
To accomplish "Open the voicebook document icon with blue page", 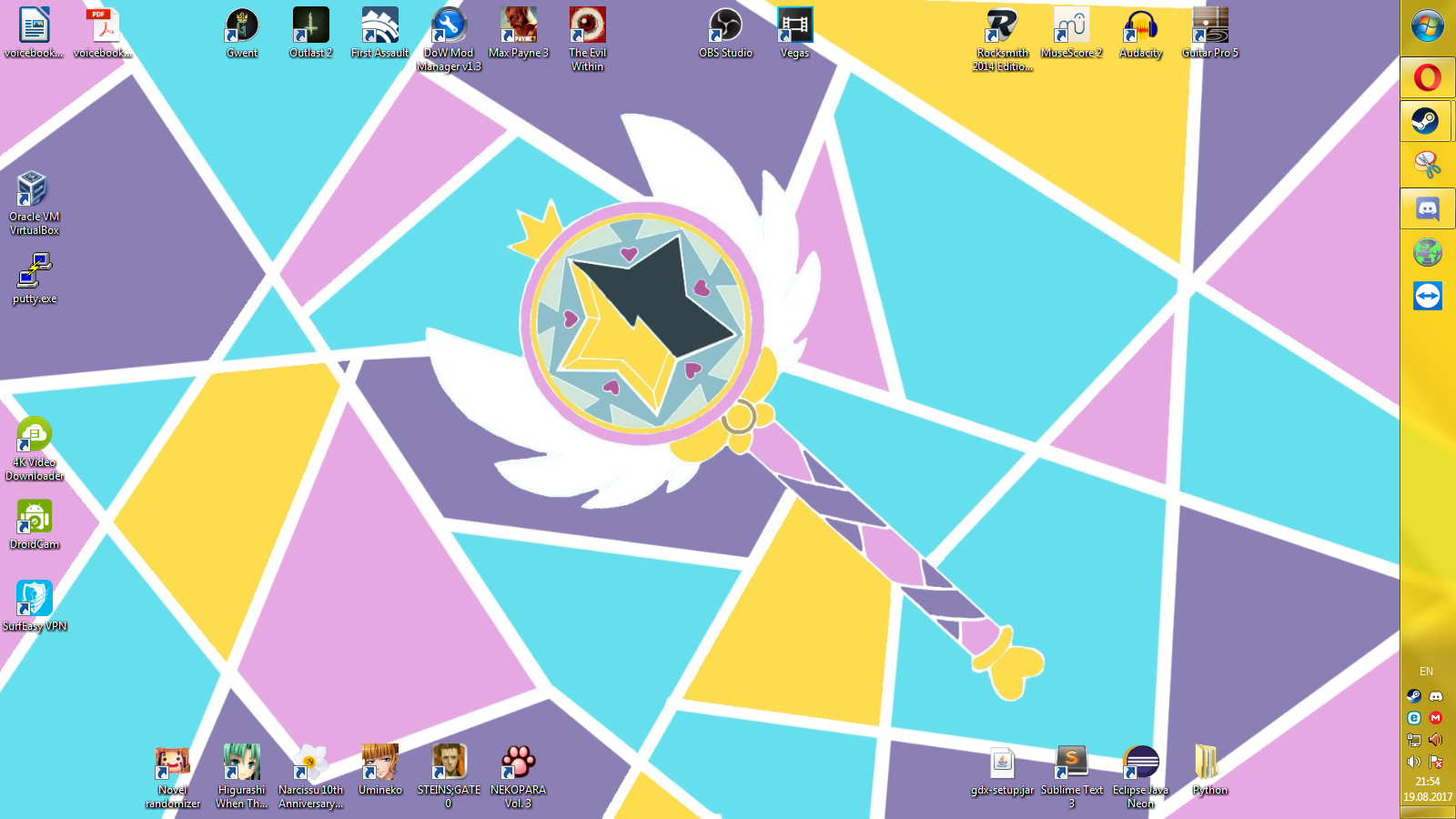I will tap(35, 33).
